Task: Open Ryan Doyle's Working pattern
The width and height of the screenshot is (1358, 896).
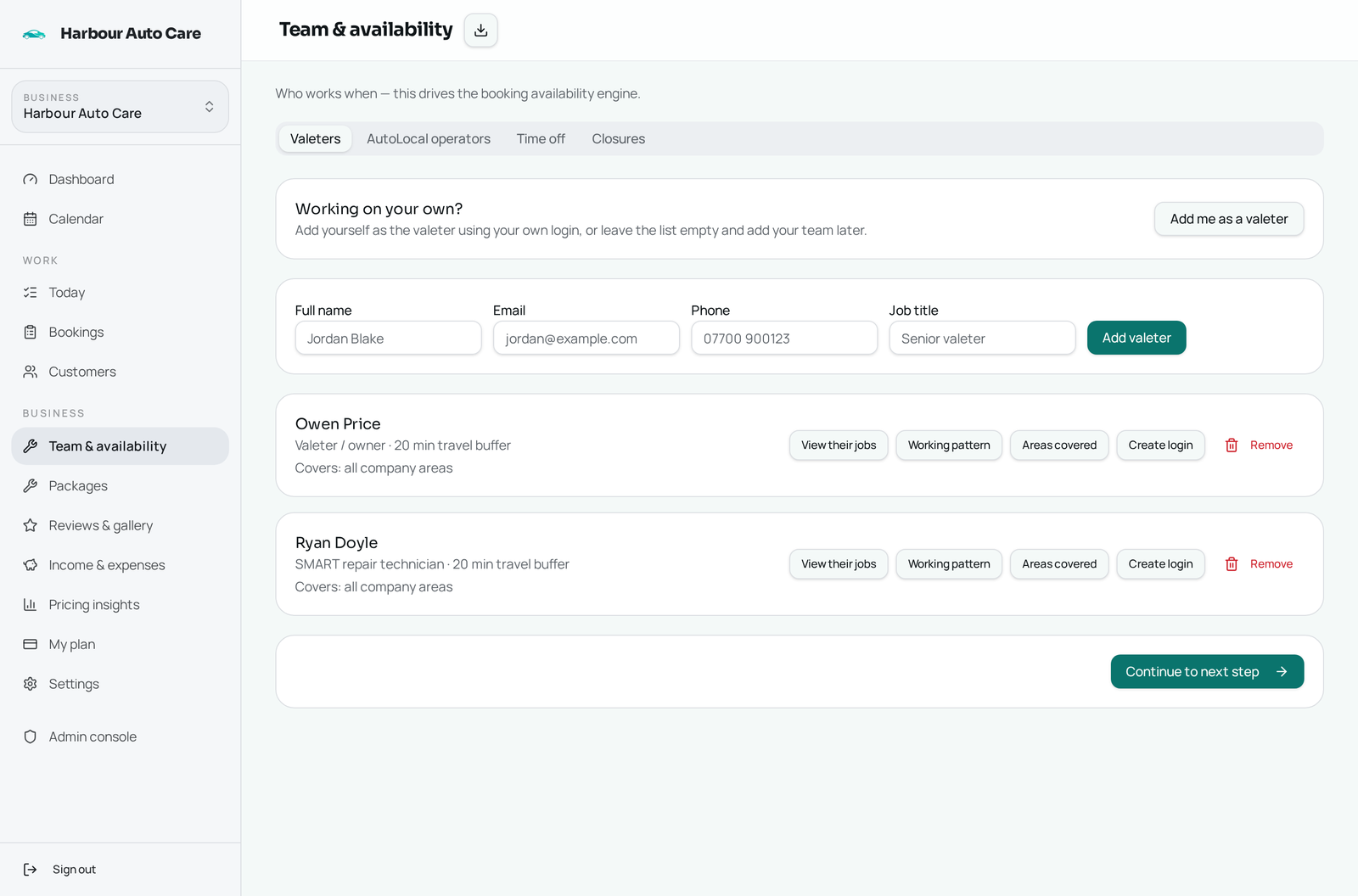Action: click(x=949, y=564)
